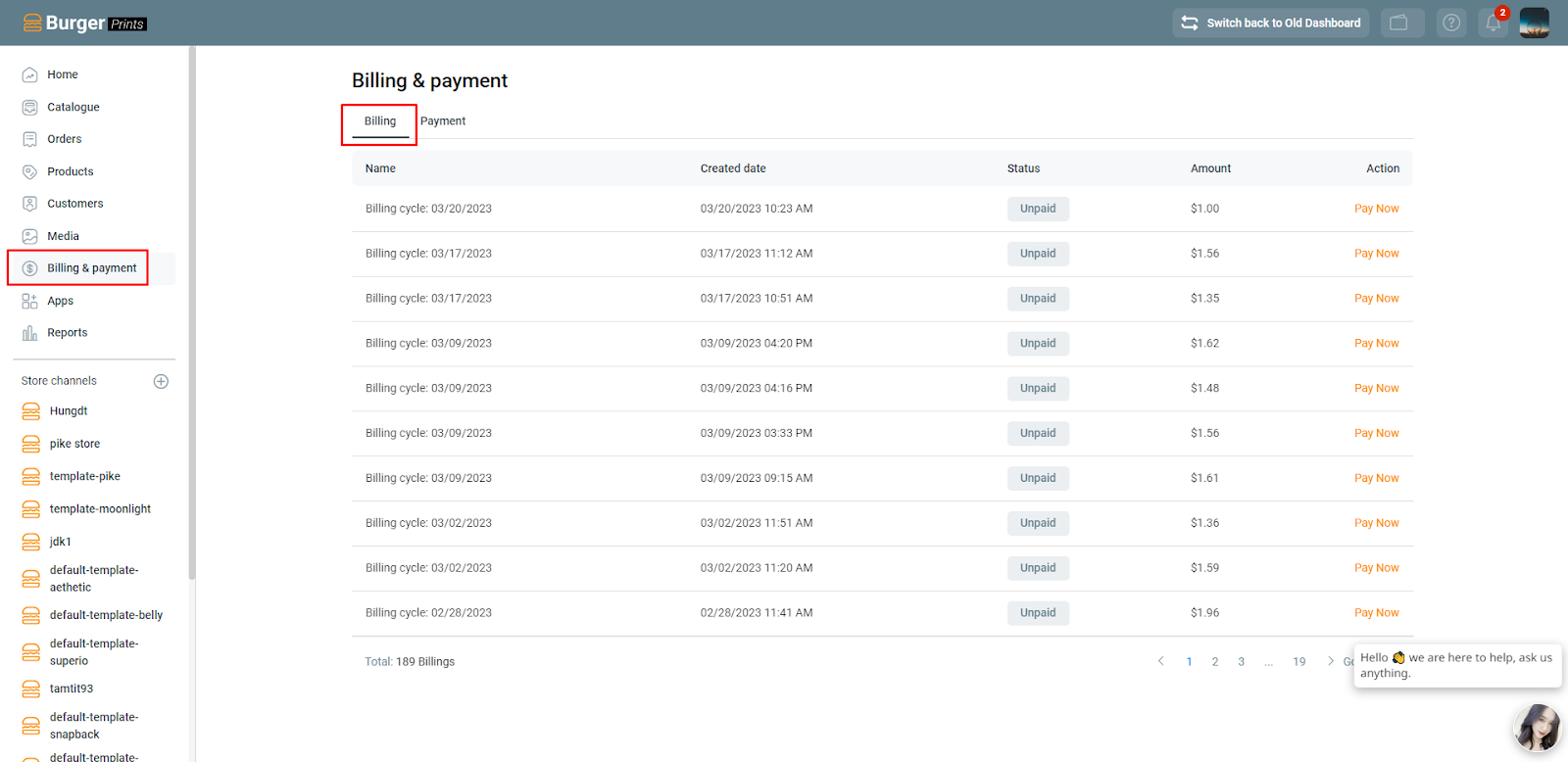The height and width of the screenshot is (762, 1568).
Task: Click the Billing & payment dollar icon
Action: coord(30,268)
